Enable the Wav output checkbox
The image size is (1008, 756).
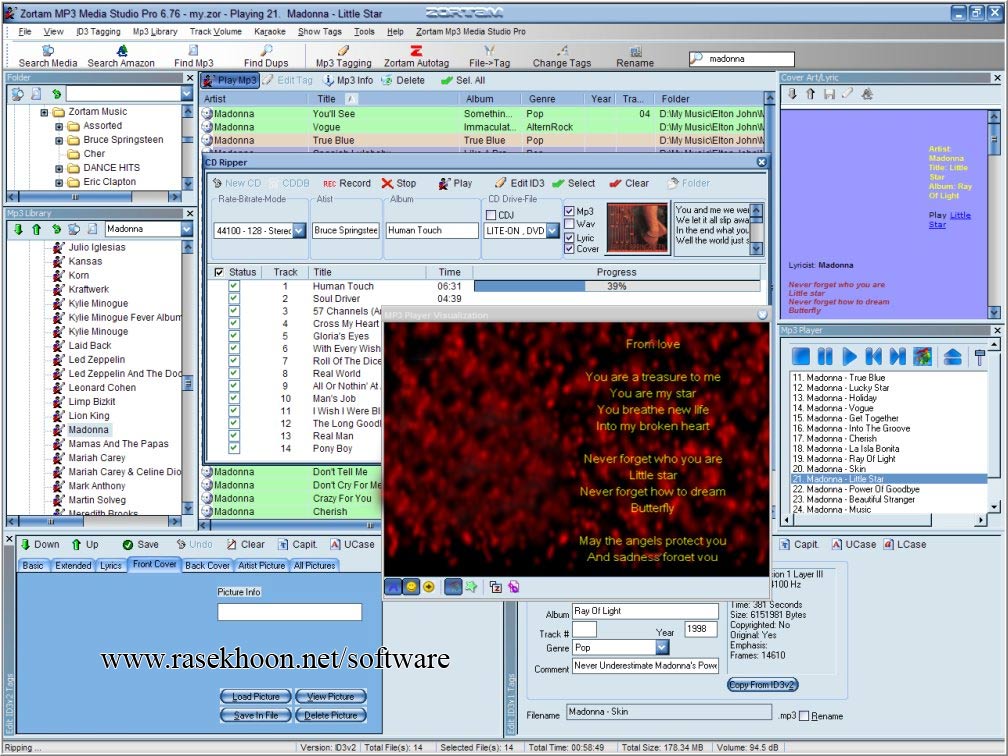coord(570,225)
